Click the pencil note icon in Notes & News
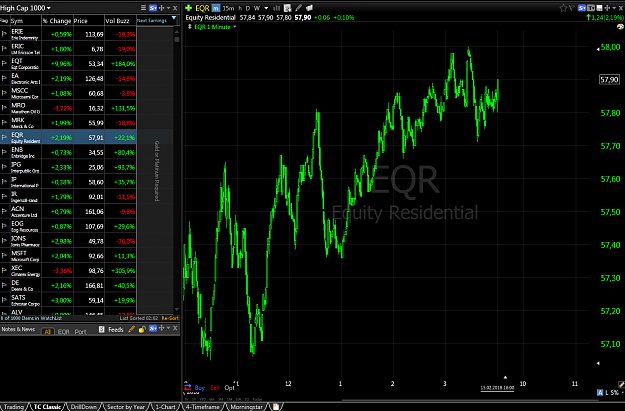Image resolution: width=625 pixels, height=411 pixels. [x=132, y=329]
